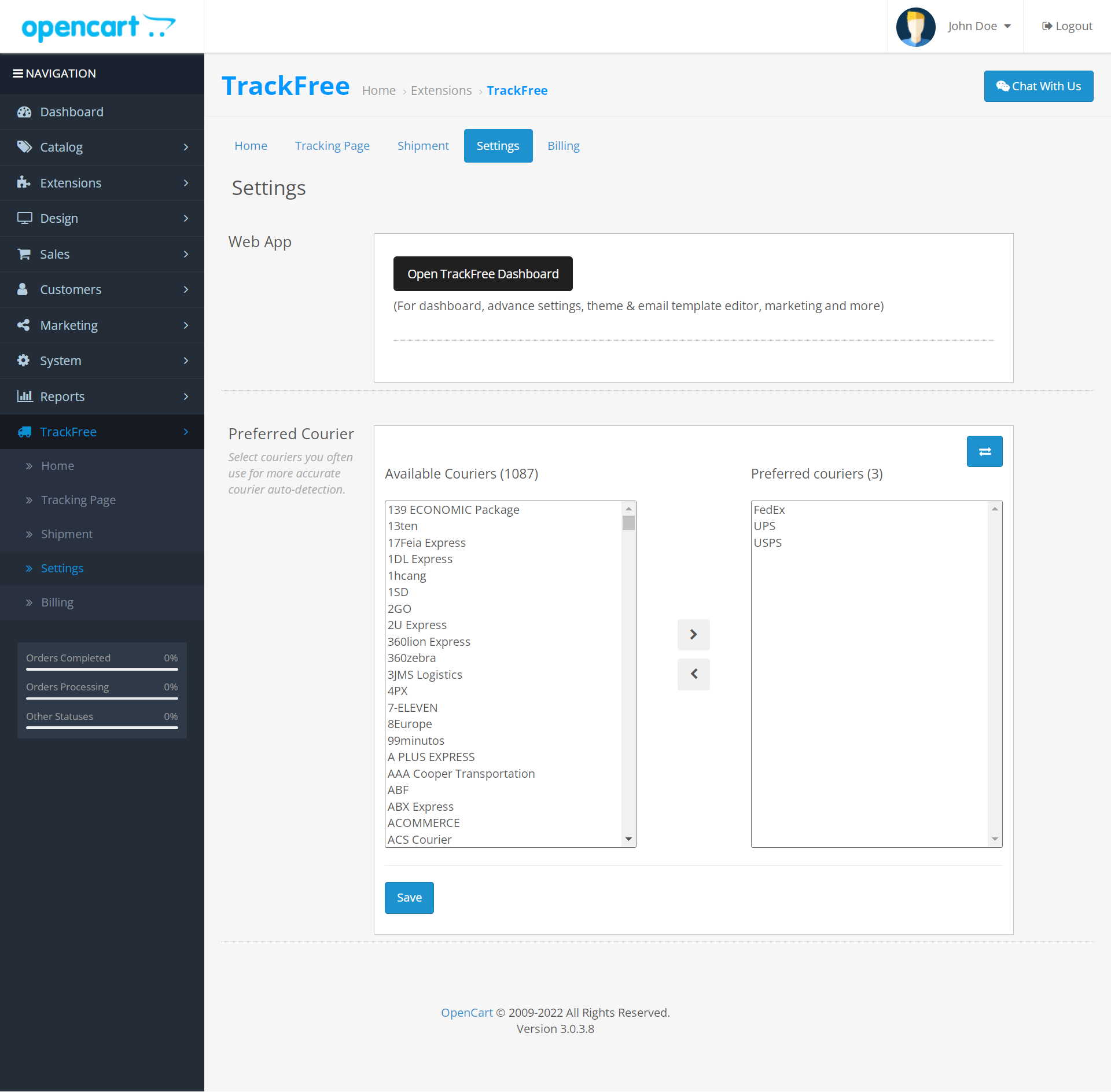Image resolution: width=1111 pixels, height=1092 pixels.
Task: Open the John Doe user dropdown
Action: 979,26
